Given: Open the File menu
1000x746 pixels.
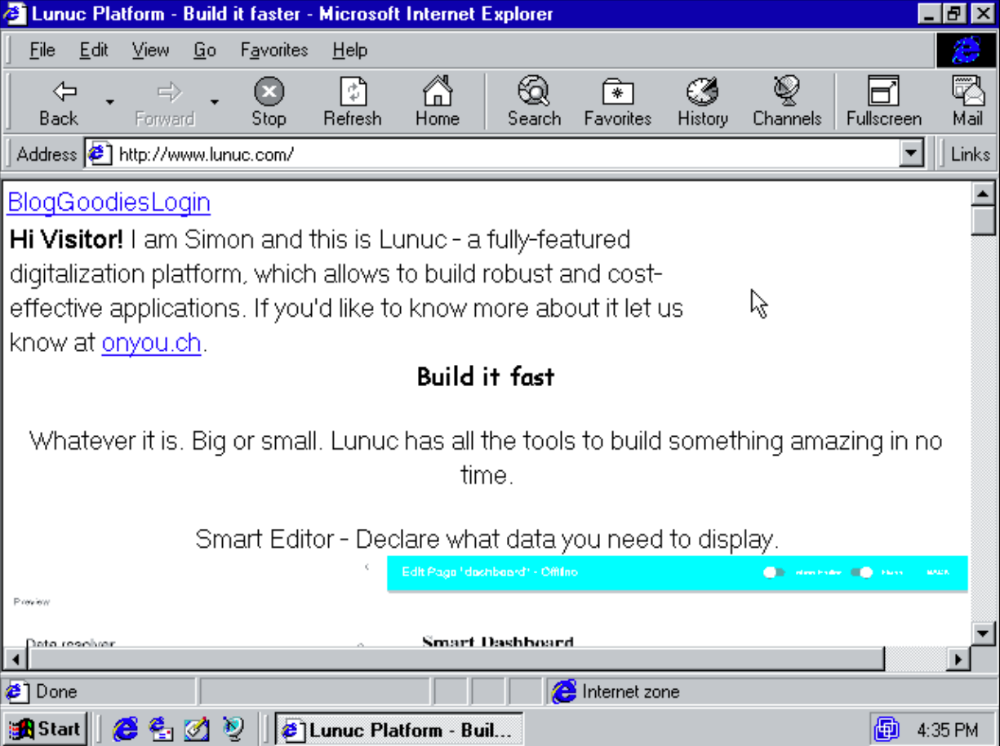Looking at the screenshot, I should click(42, 50).
